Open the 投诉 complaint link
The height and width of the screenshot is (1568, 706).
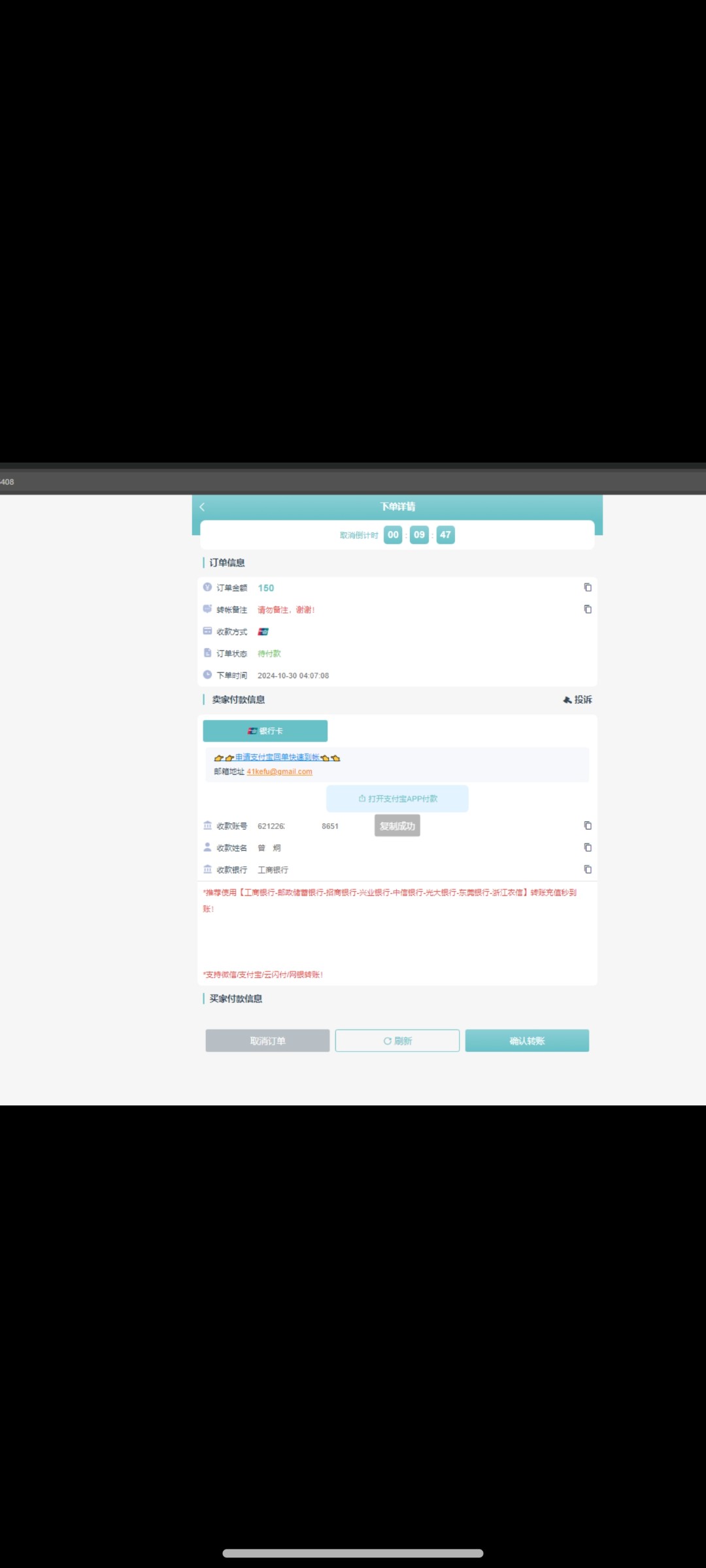(x=578, y=700)
